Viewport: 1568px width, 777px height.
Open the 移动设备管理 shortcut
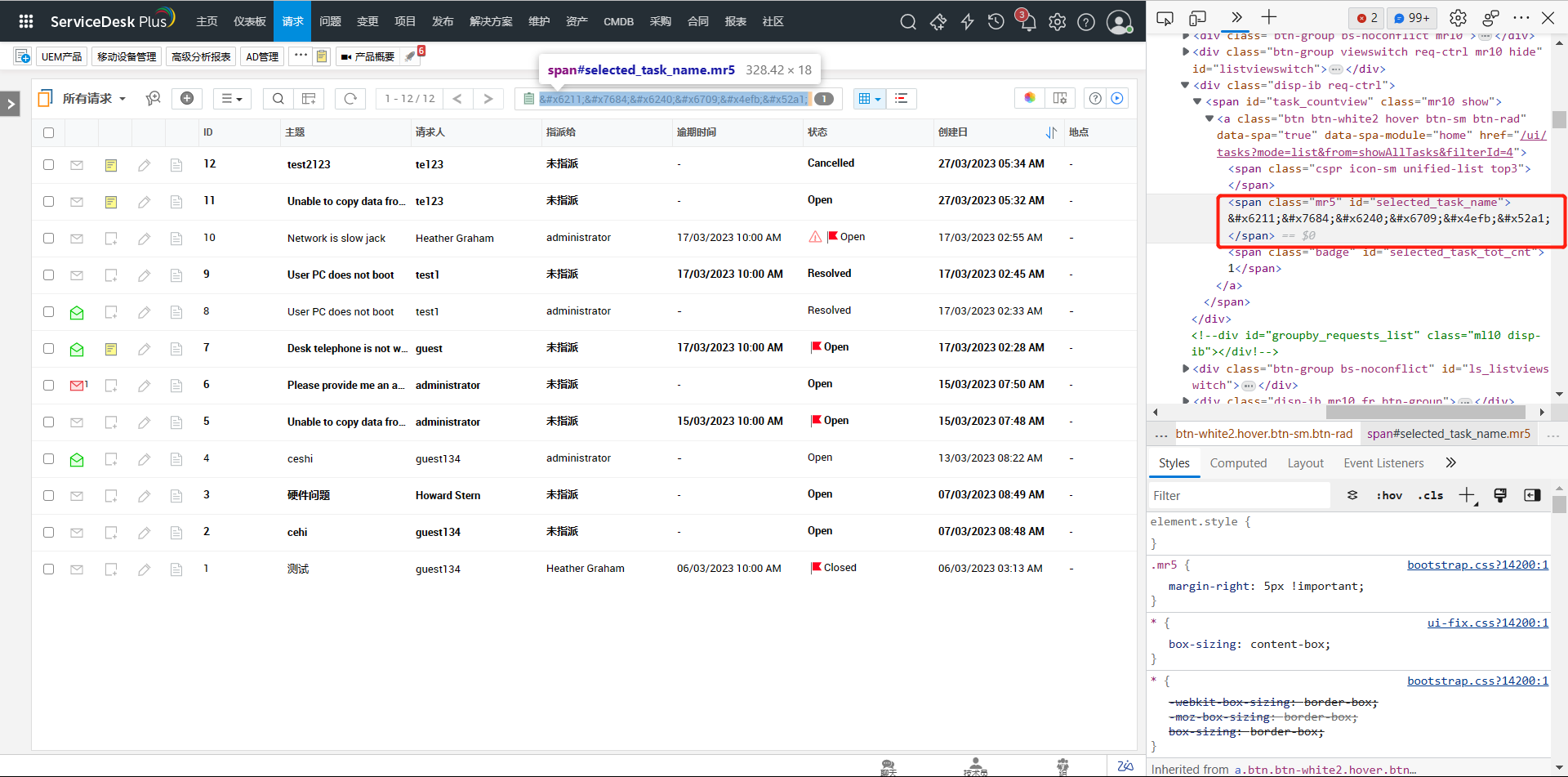coord(127,56)
